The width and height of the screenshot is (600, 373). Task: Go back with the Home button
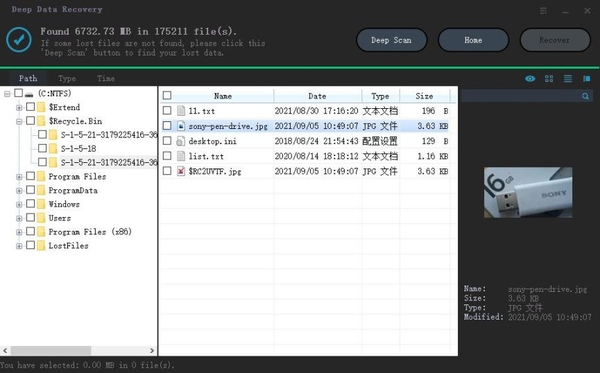point(473,40)
